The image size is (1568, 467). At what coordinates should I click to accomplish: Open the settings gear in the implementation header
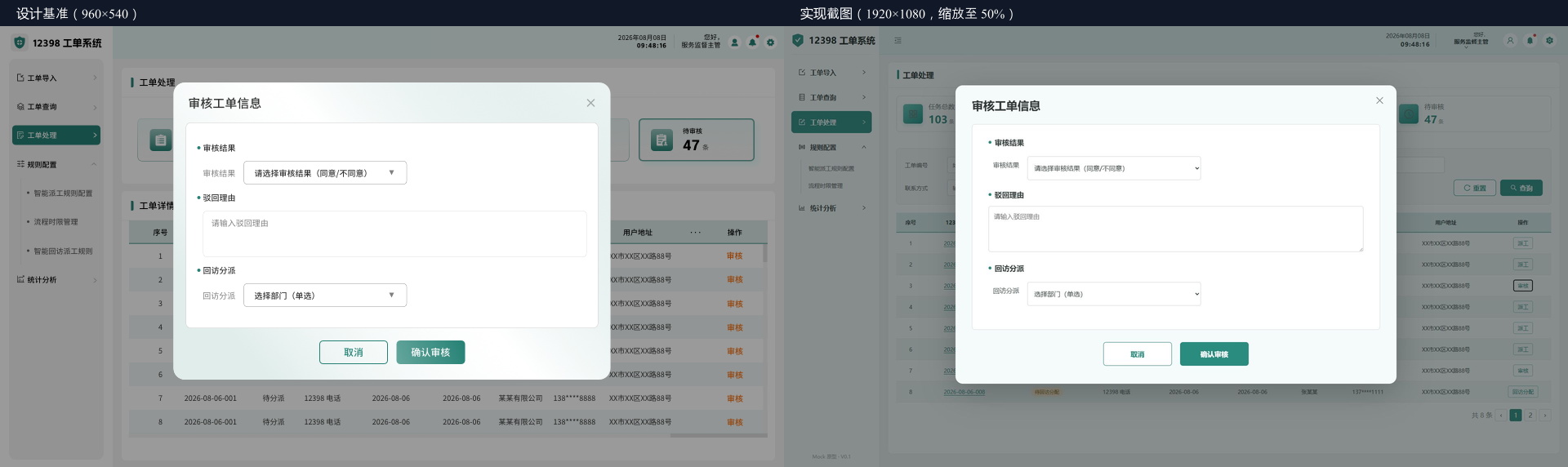pyautogui.click(x=1549, y=40)
